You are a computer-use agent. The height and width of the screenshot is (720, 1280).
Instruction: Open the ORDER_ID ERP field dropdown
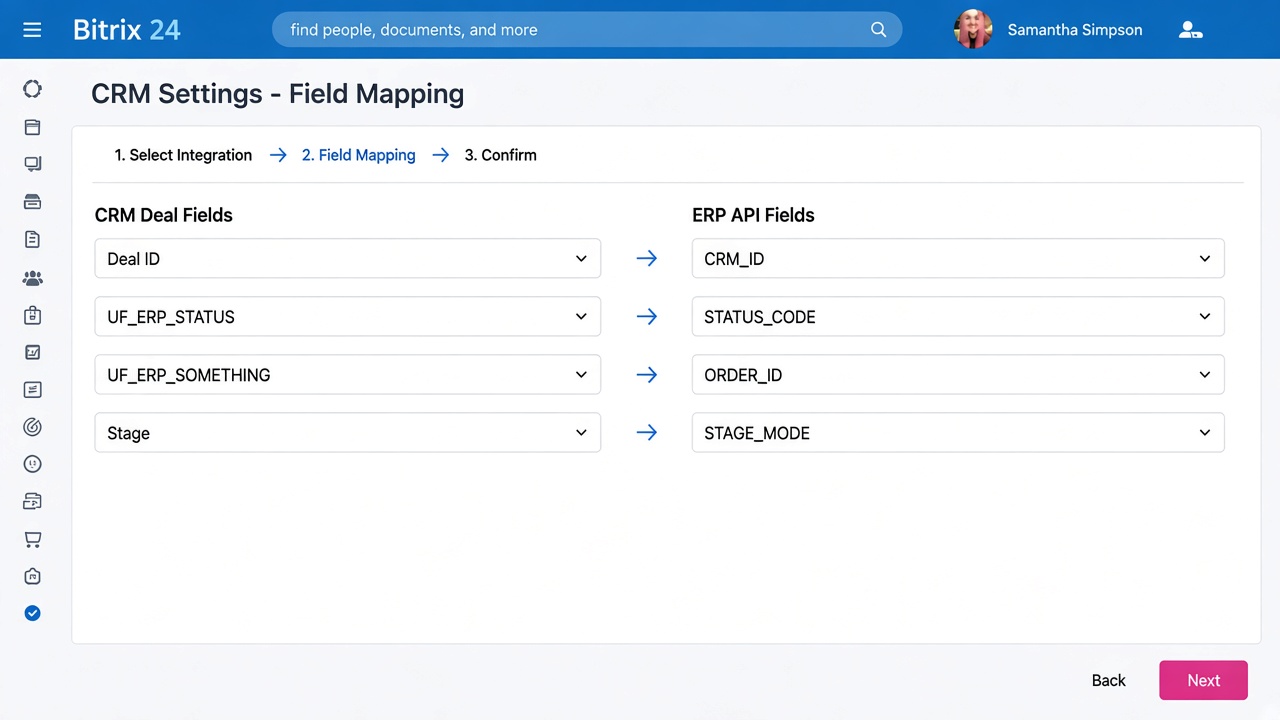[x=958, y=375]
